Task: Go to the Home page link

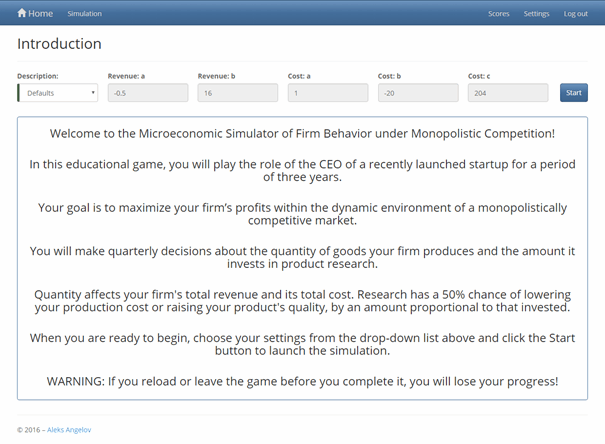Action: pyautogui.click(x=40, y=14)
